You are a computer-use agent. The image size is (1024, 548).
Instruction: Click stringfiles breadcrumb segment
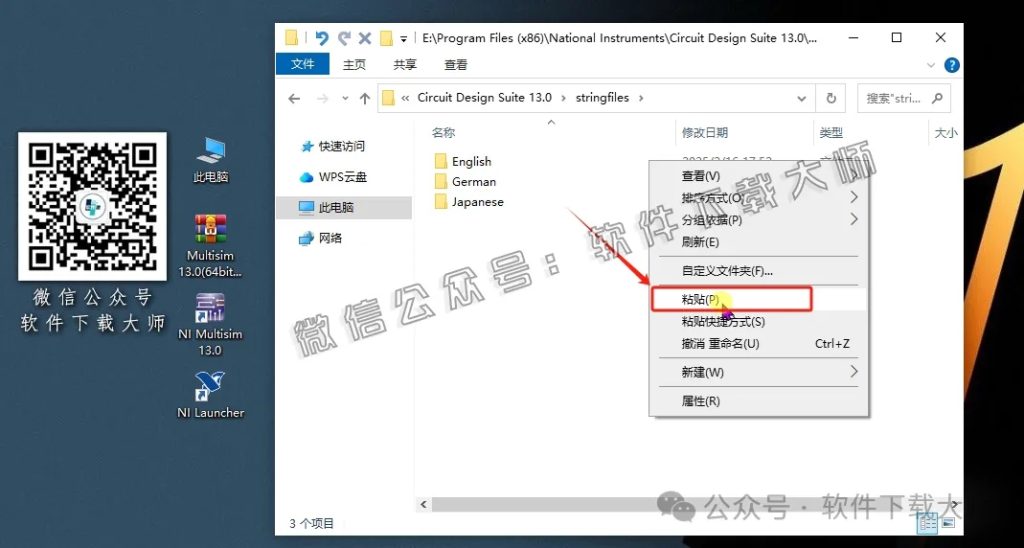[601, 98]
